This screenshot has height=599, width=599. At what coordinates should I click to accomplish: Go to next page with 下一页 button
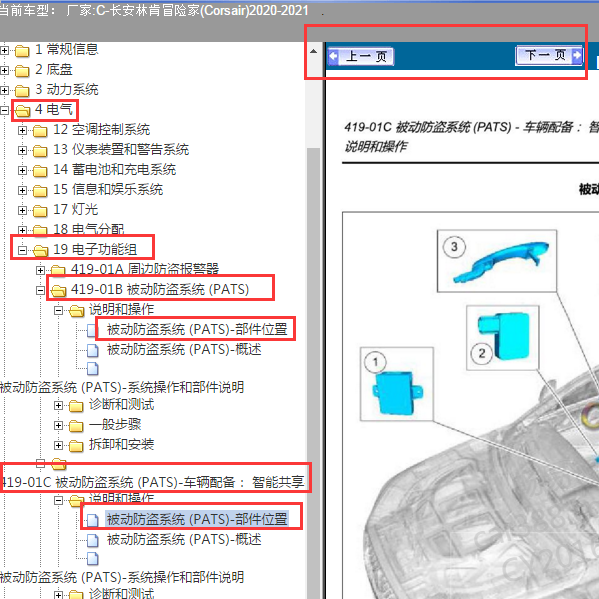549,56
